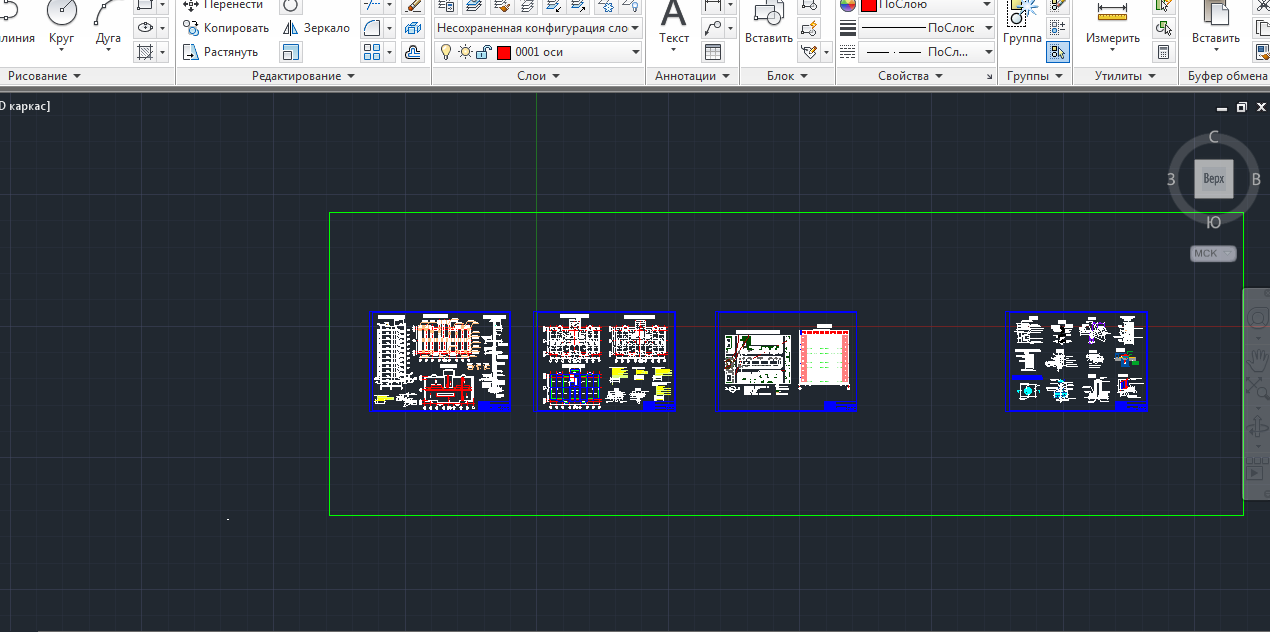
Task: Click the Верх face of ViewCube
Action: (x=1213, y=180)
